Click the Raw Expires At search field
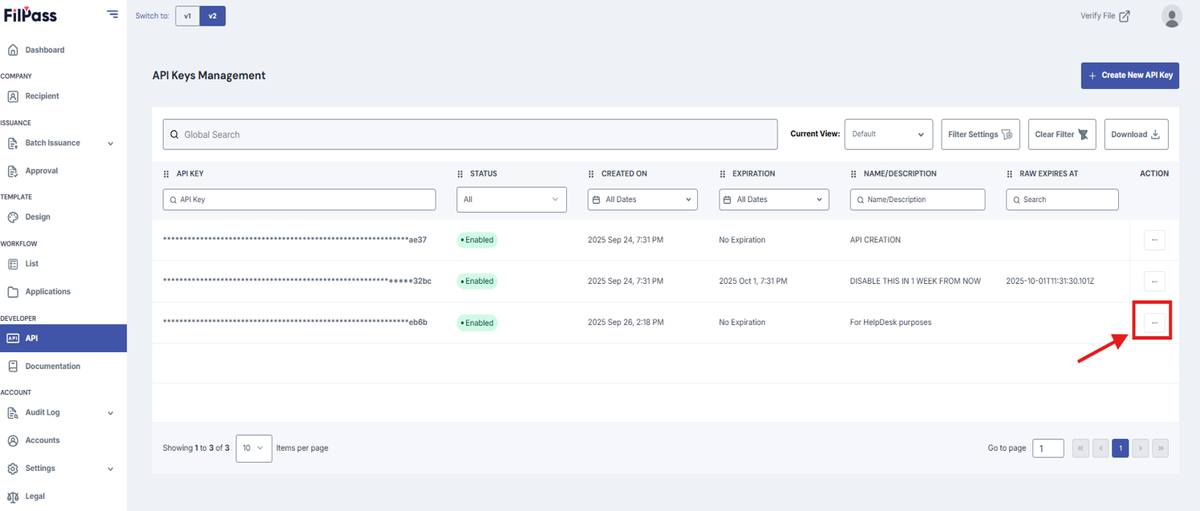This screenshot has width=1200, height=511. pos(1062,199)
